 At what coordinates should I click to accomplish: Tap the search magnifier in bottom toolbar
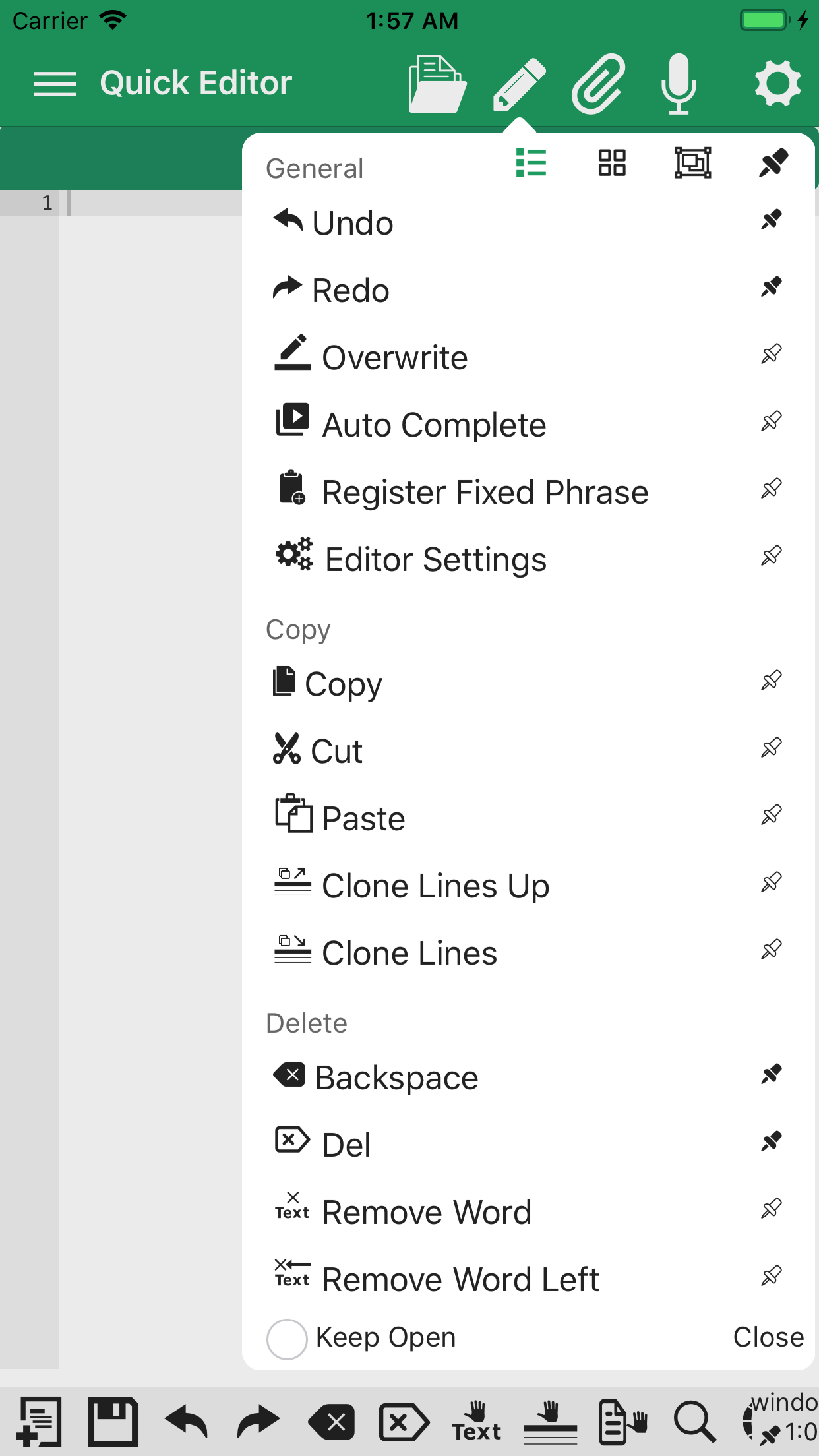pyautogui.click(x=694, y=1422)
